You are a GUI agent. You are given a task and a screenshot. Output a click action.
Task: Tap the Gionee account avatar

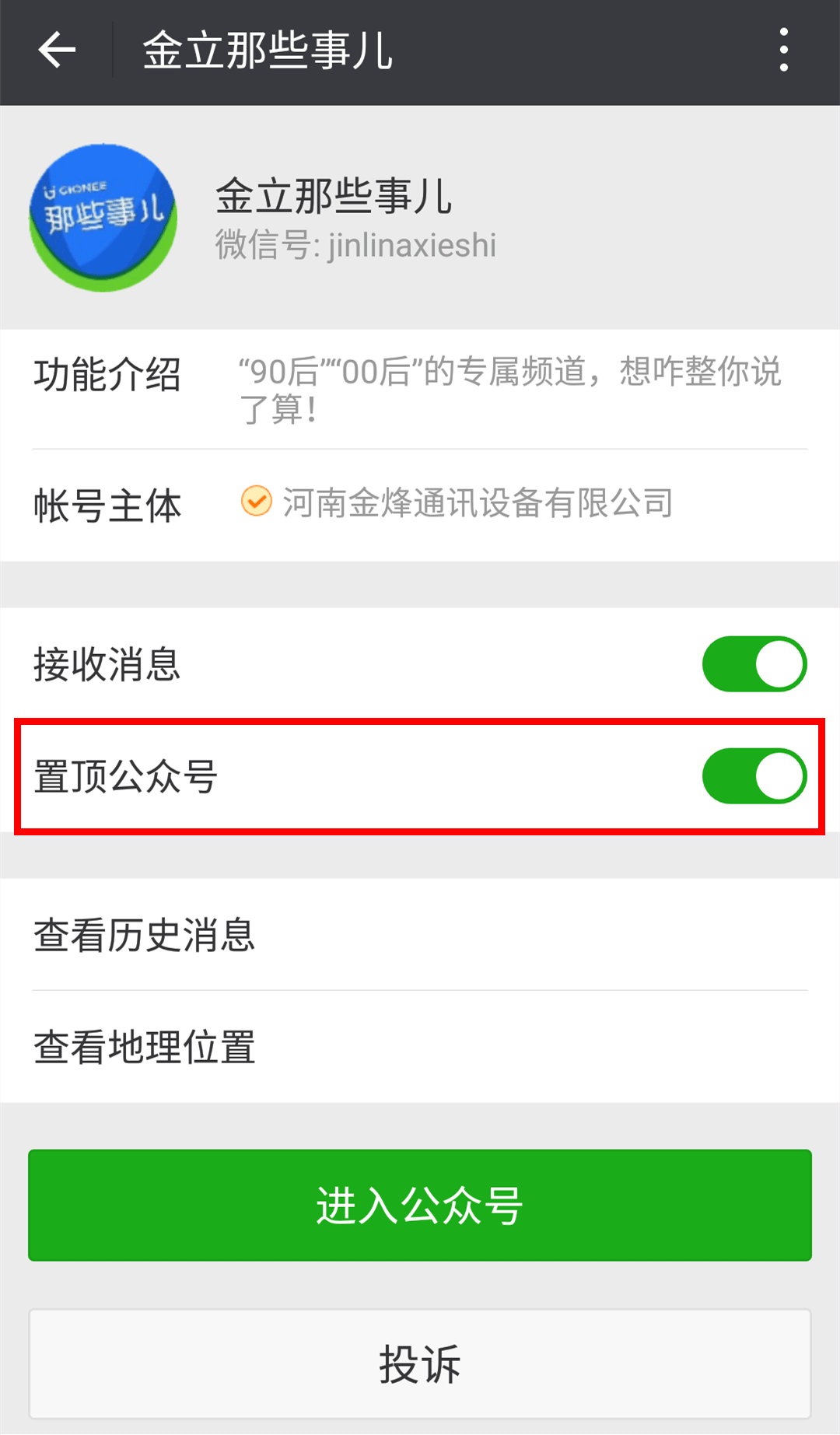pos(103,218)
